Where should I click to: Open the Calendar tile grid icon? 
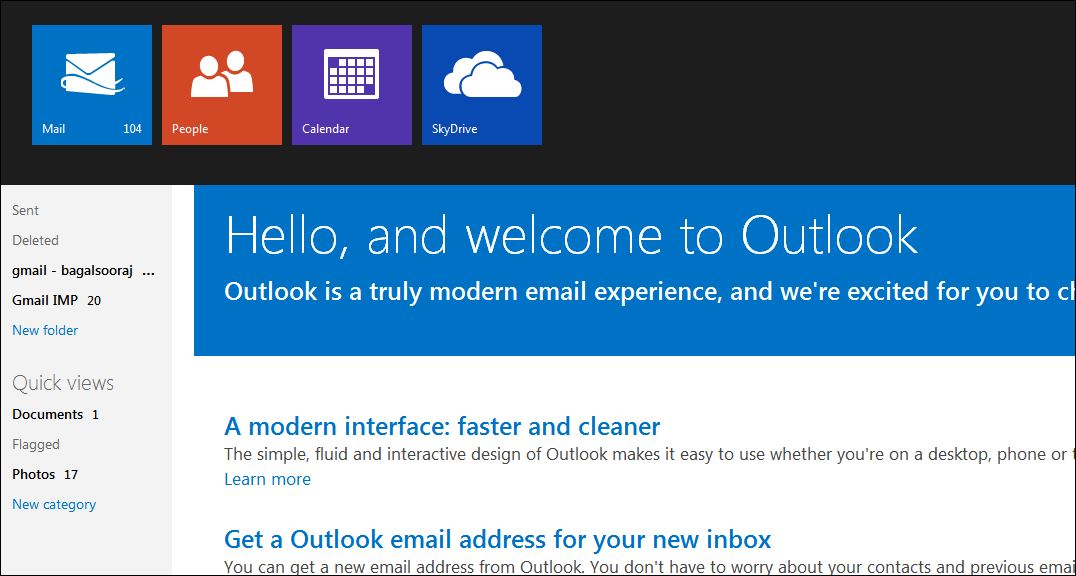[x=351, y=75]
